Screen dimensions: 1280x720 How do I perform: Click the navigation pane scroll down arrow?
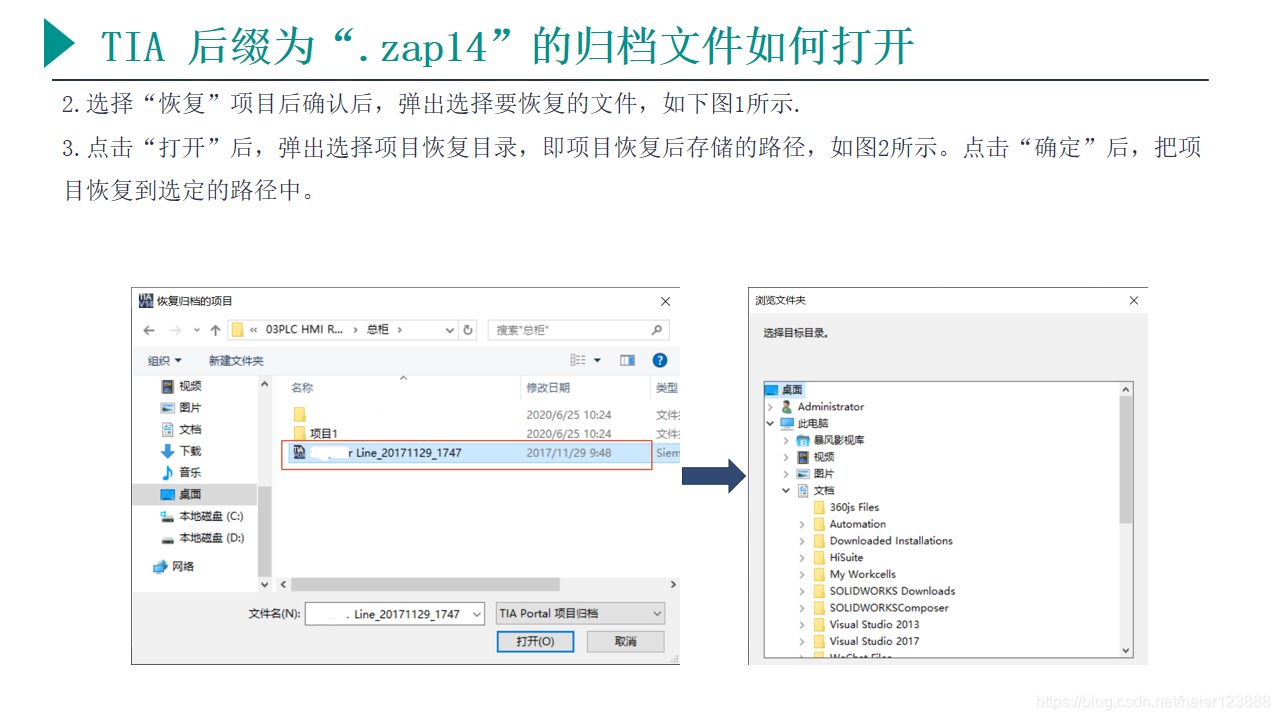[265, 584]
